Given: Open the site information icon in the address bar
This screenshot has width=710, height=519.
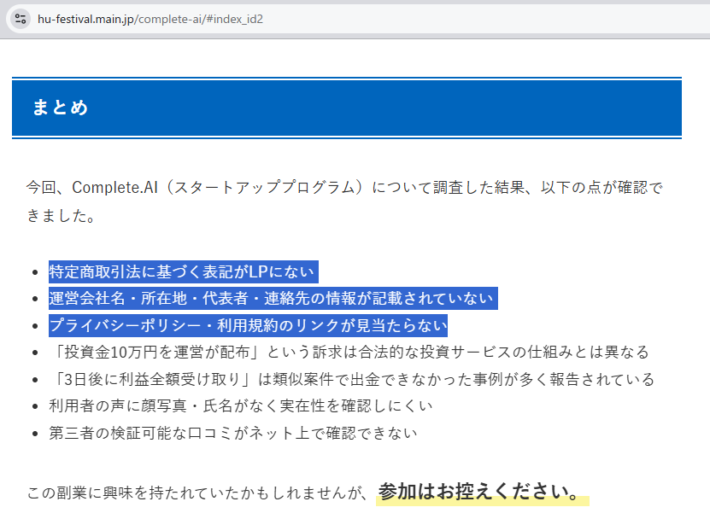Looking at the screenshot, I should tap(20, 19).
